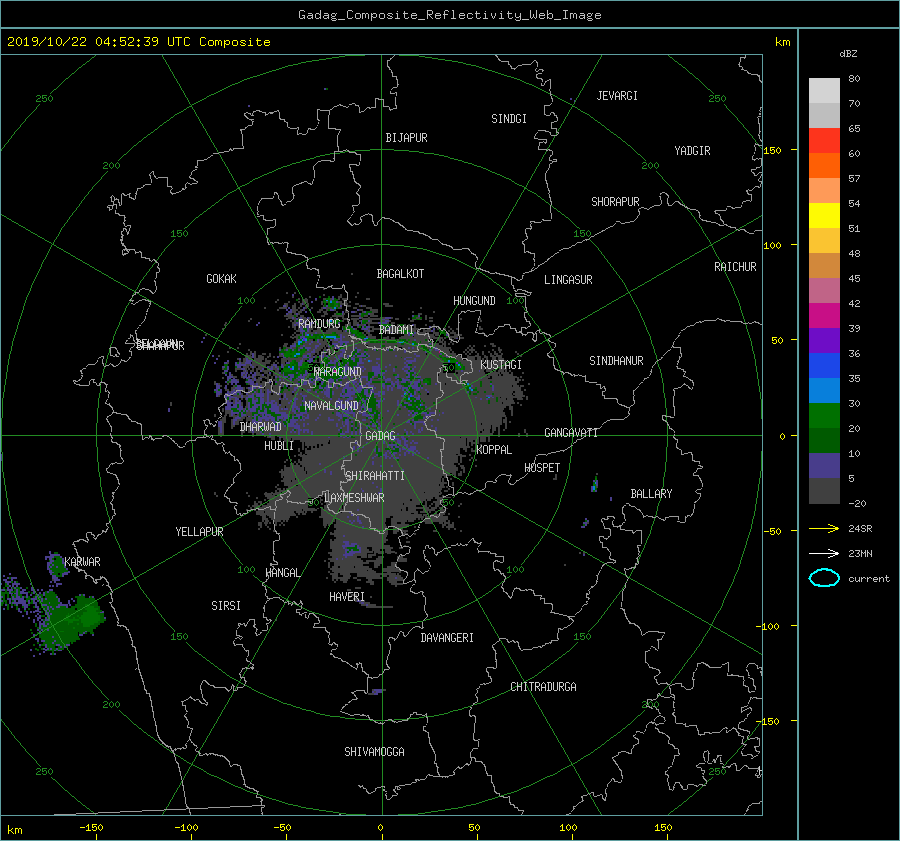Click the DHARWAD city label
Image resolution: width=900 pixels, height=841 pixels.
261,427
